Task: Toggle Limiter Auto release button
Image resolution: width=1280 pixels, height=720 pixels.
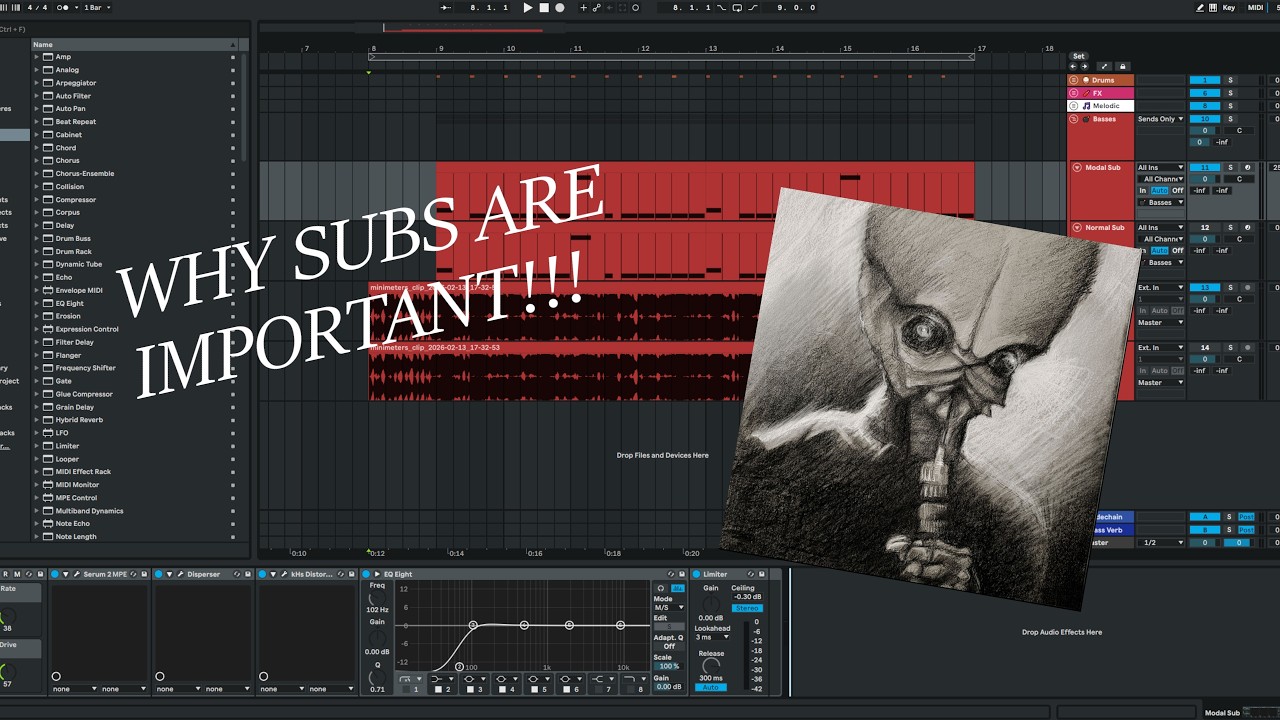Action: [711, 687]
